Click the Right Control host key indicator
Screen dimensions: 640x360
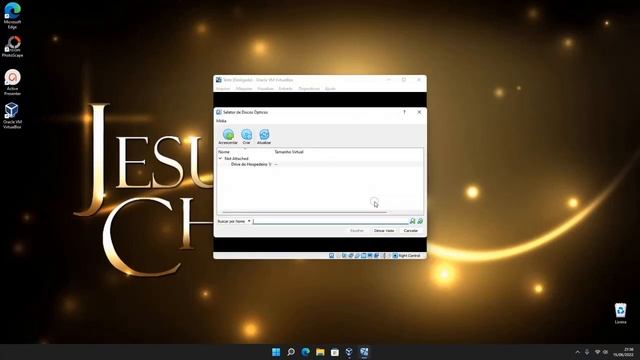coord(409,256)
